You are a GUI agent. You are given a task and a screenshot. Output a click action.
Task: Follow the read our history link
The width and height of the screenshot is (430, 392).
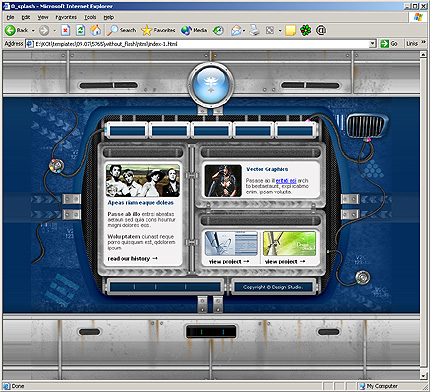click(132, 259)
